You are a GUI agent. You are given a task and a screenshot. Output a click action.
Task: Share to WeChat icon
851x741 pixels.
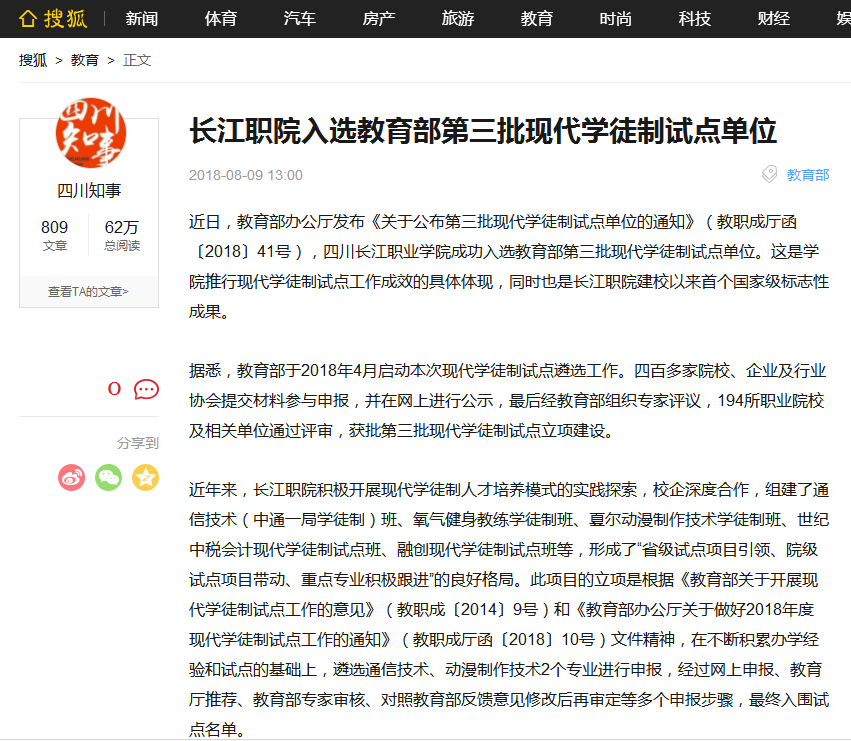(109, 478)
